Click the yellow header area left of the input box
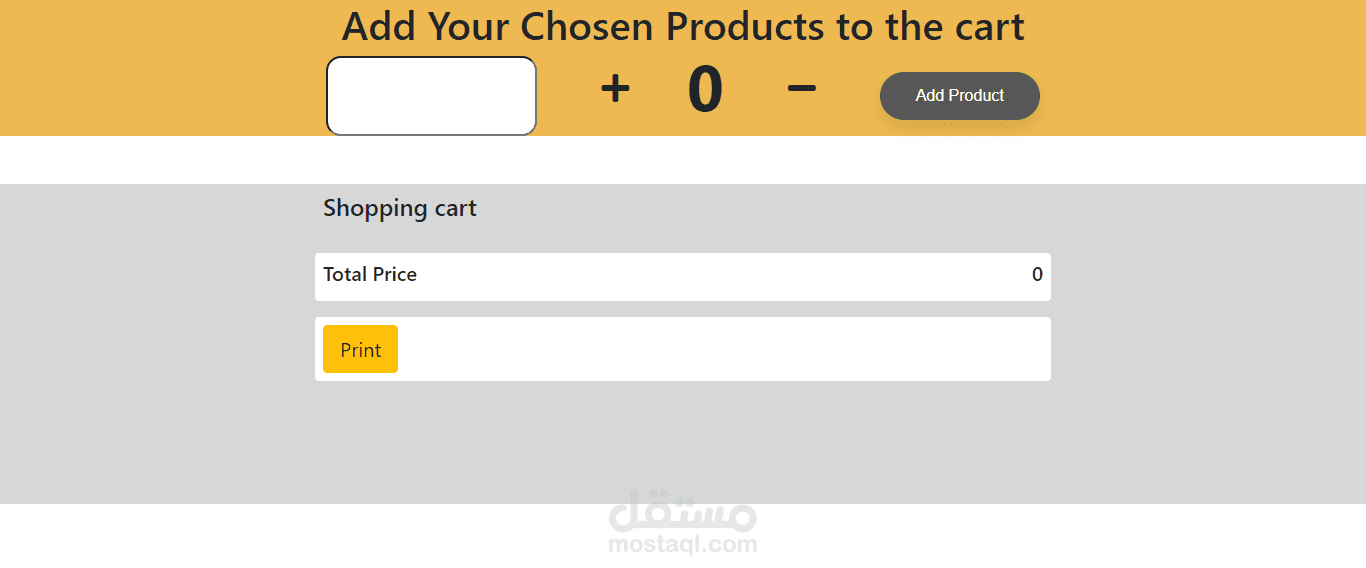Viewport: 1366px width, 568px height. coord(160,90)
